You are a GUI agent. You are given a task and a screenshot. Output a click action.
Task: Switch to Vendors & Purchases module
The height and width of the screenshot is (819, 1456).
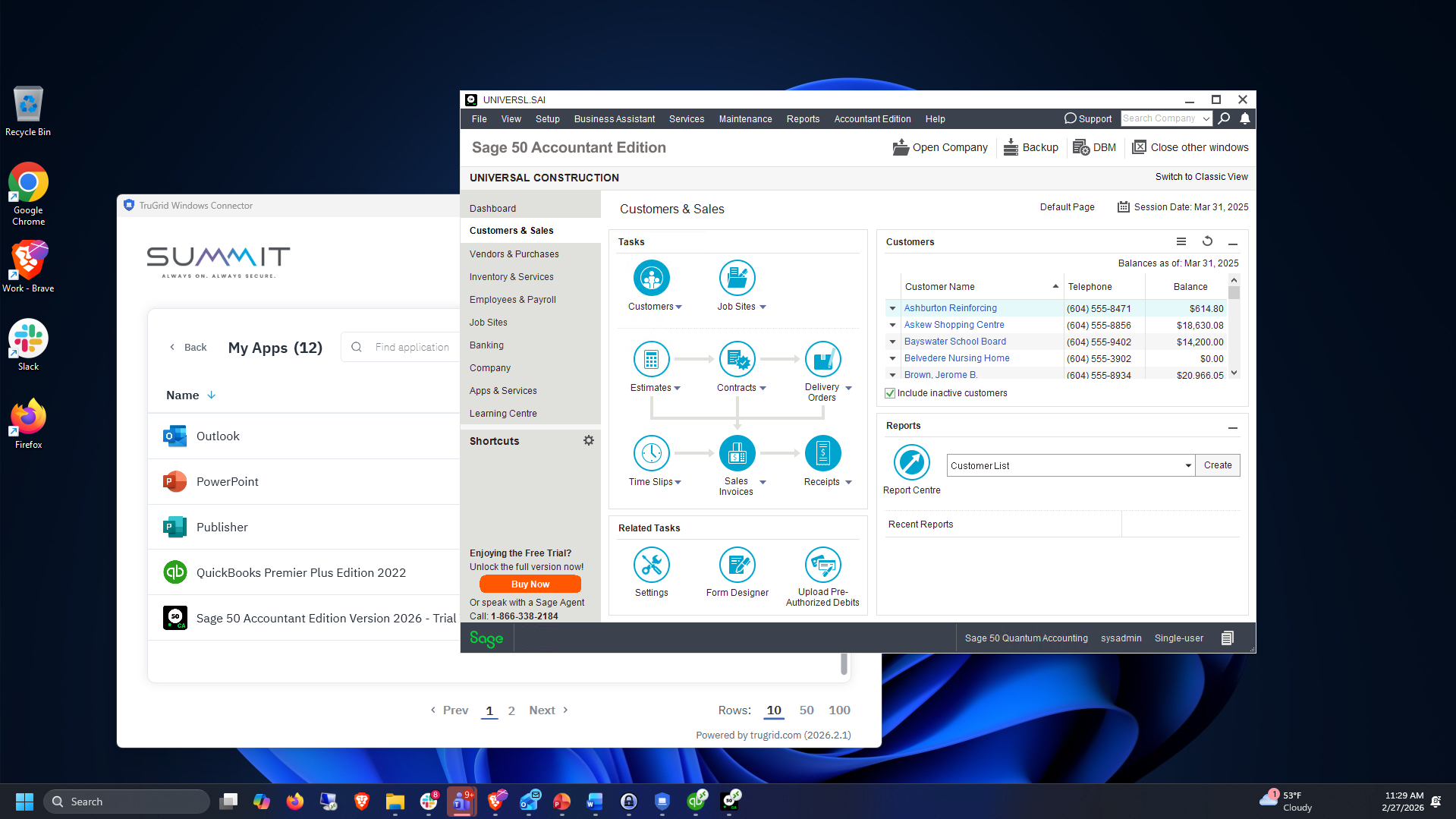514,254
